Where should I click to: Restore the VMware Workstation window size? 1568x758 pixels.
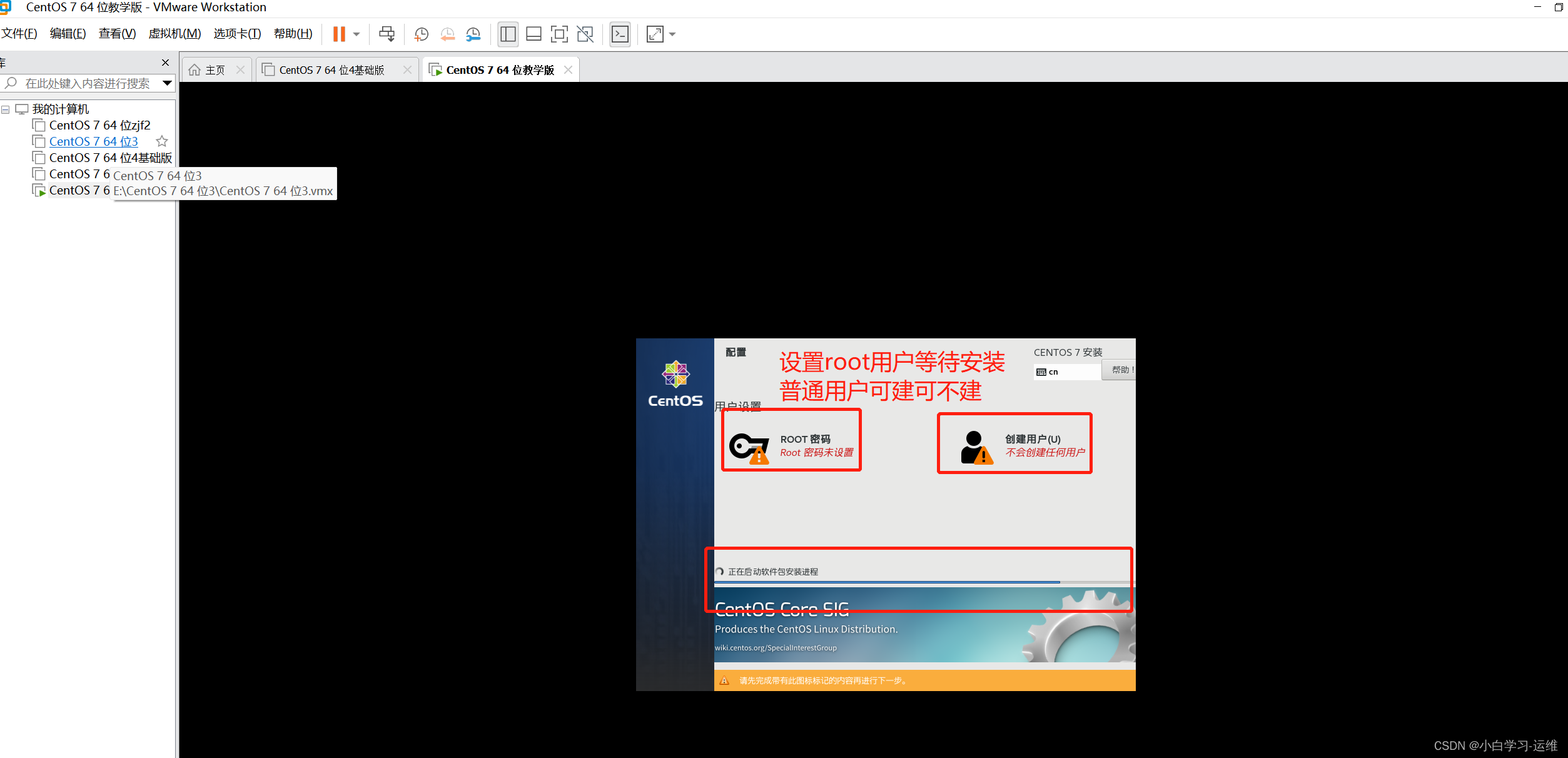(1558, 7)
